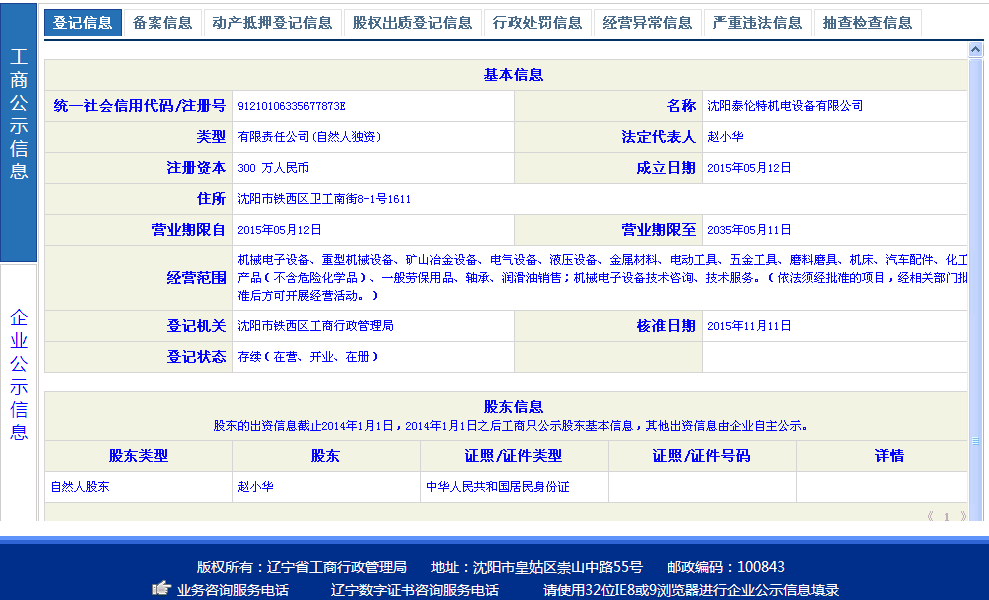
Task: Select the 登记信息 tab
Action: pyautogui.click(x=82, y=23)
